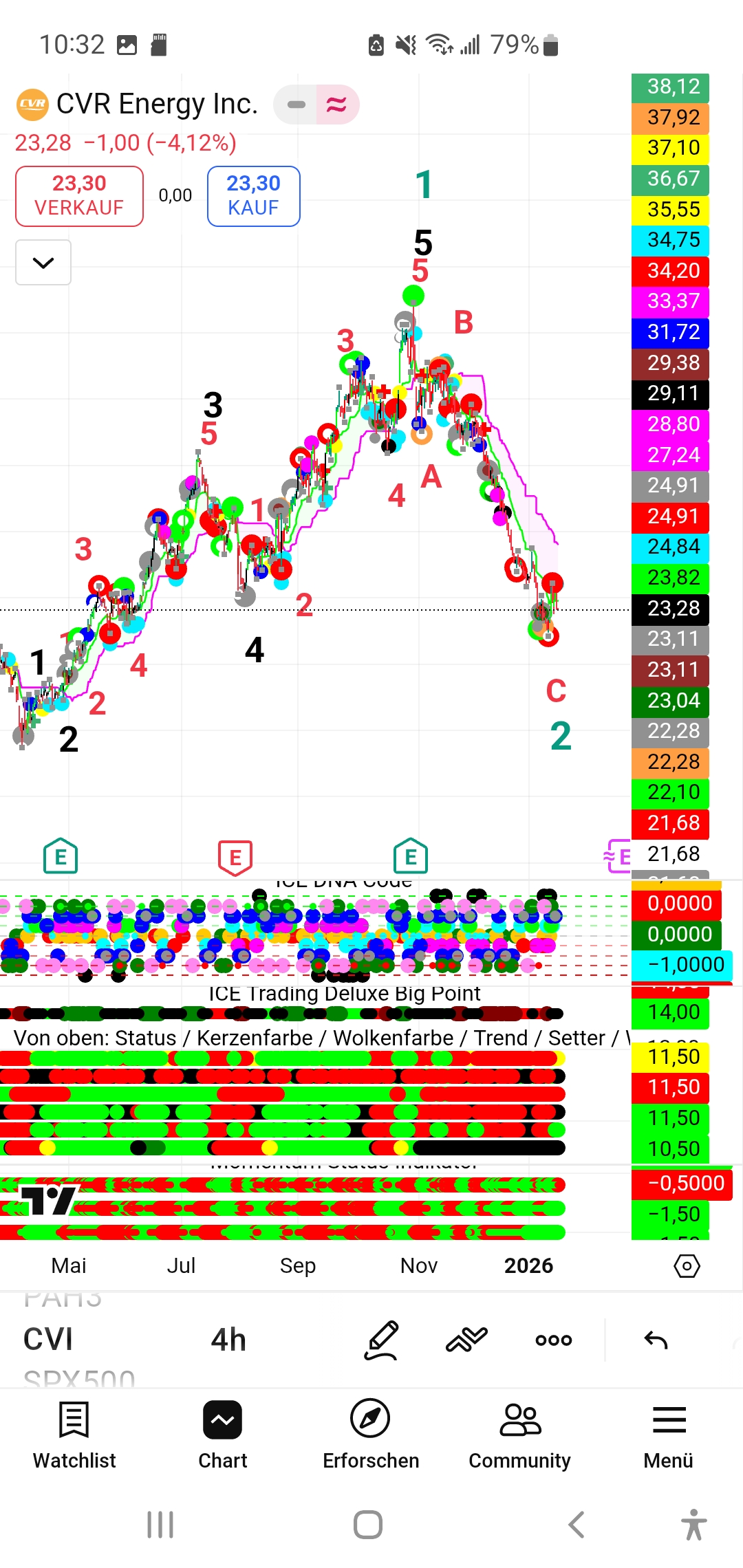Open chart settings hexagon icon
This screenshot has width=743, height=1568.
pyautogui.click(x=687, y=1265)
